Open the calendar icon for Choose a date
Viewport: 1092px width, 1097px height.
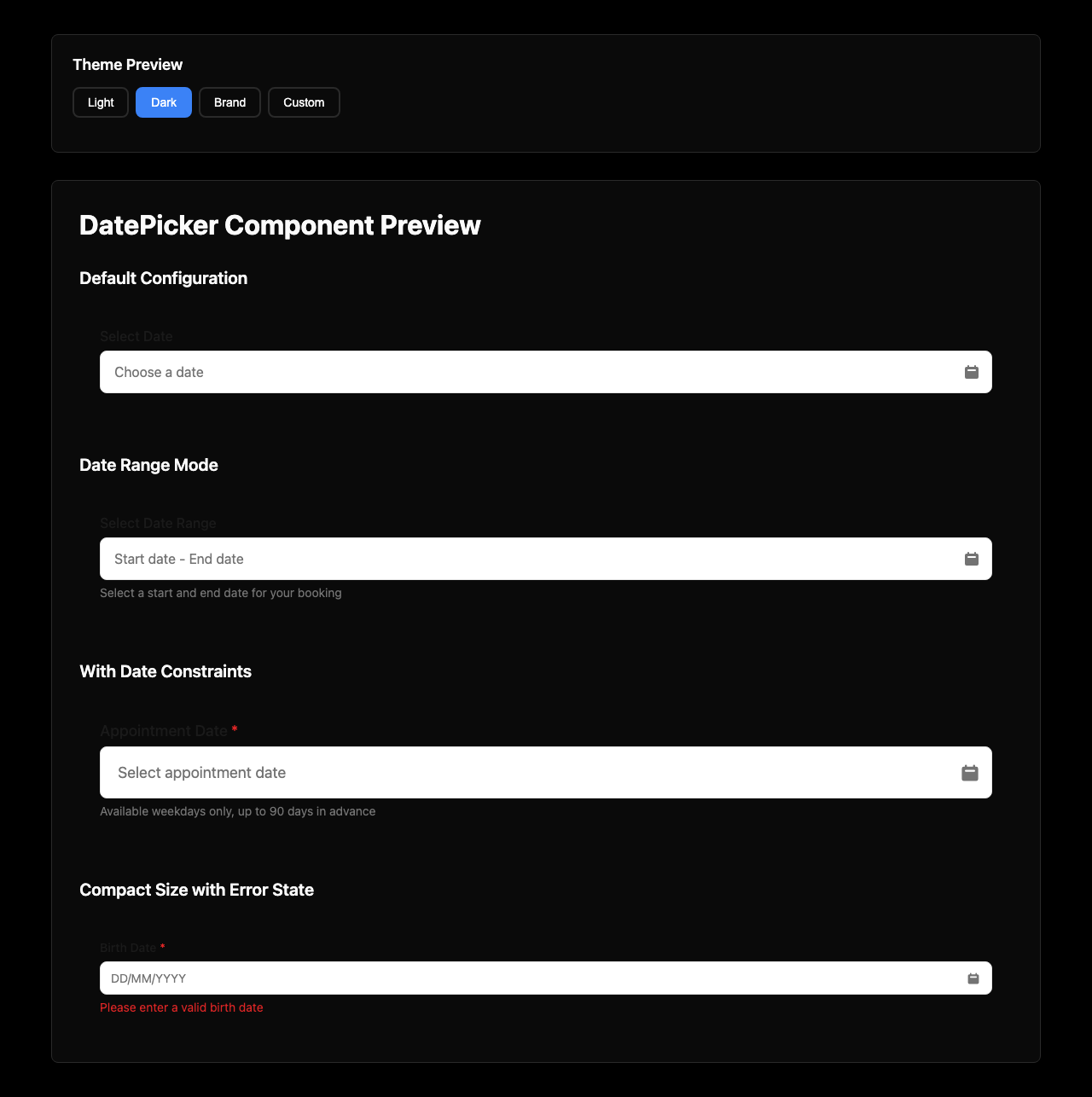[x=971, y=372]
